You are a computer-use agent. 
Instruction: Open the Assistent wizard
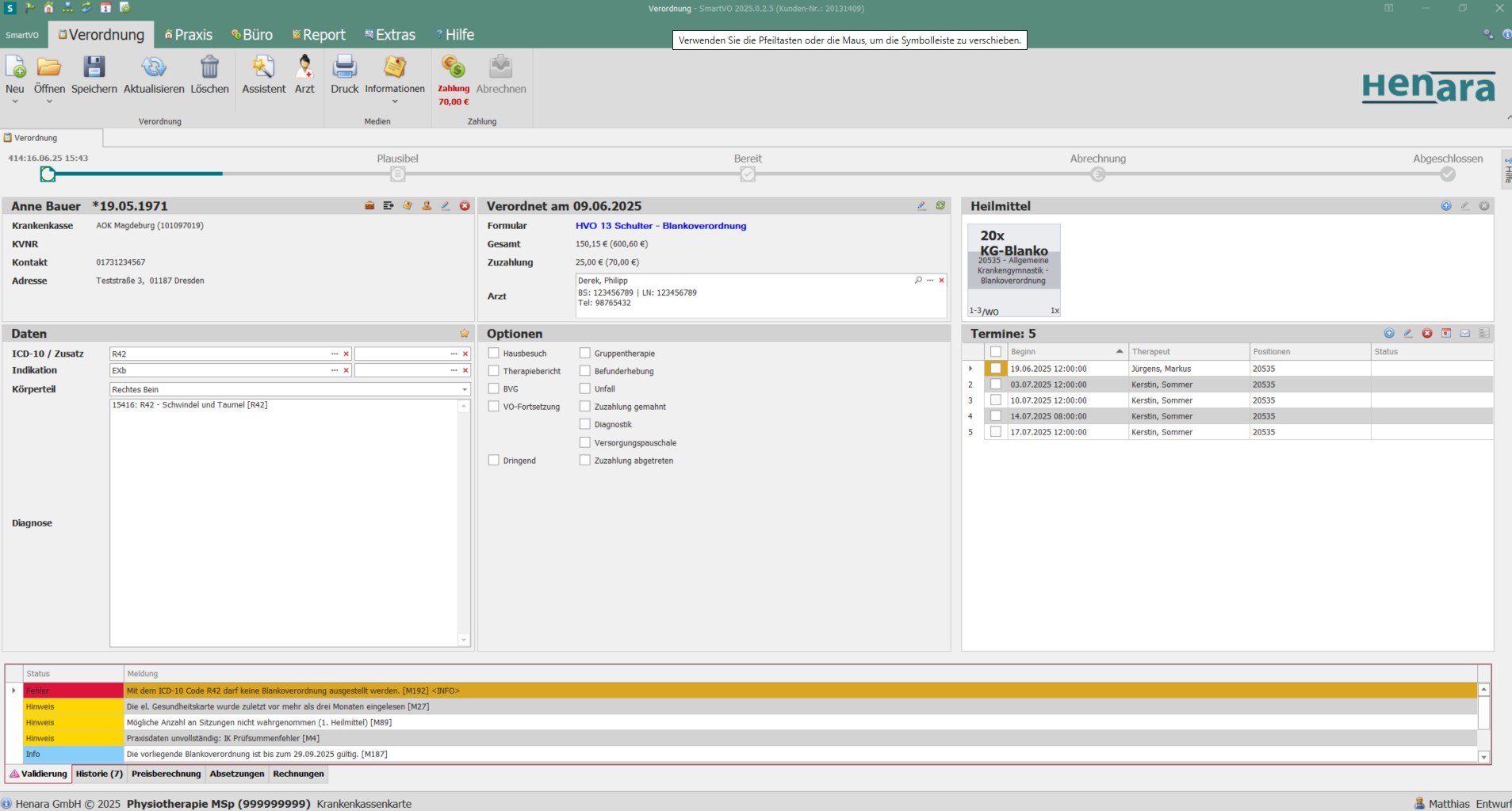tap(263, 67)
